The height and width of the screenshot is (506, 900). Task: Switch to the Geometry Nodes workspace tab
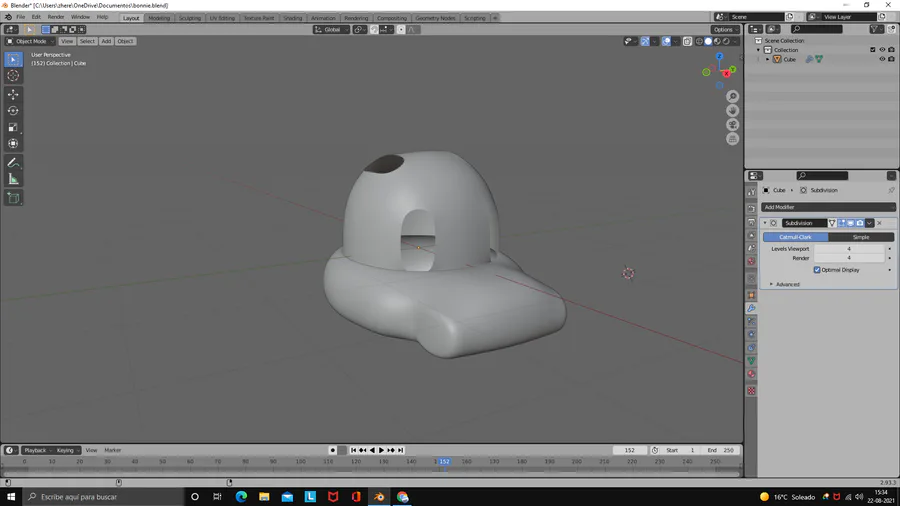[435, 18]
